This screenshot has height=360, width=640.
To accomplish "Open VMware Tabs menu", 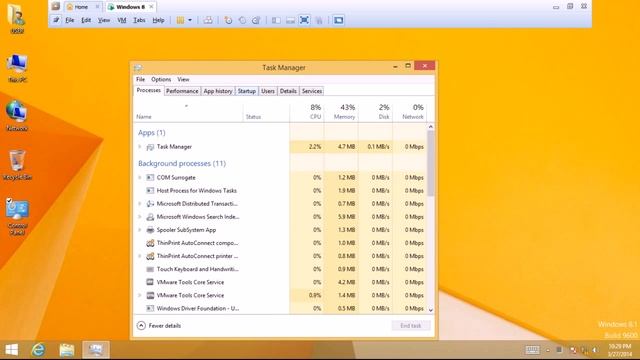I will point(139,20).
